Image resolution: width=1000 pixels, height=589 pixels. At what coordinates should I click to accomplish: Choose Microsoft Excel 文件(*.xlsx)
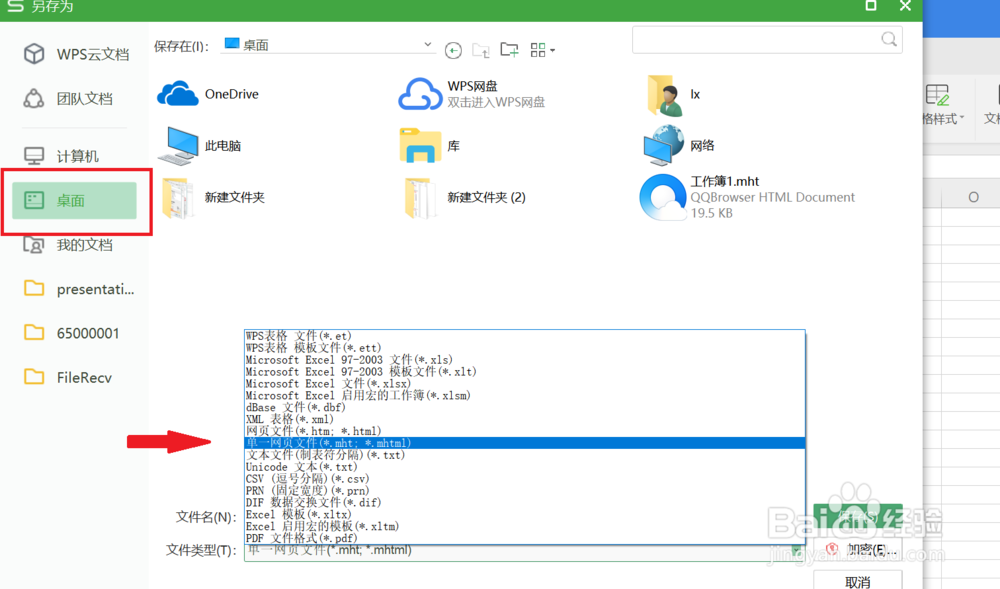click(524, 384)
